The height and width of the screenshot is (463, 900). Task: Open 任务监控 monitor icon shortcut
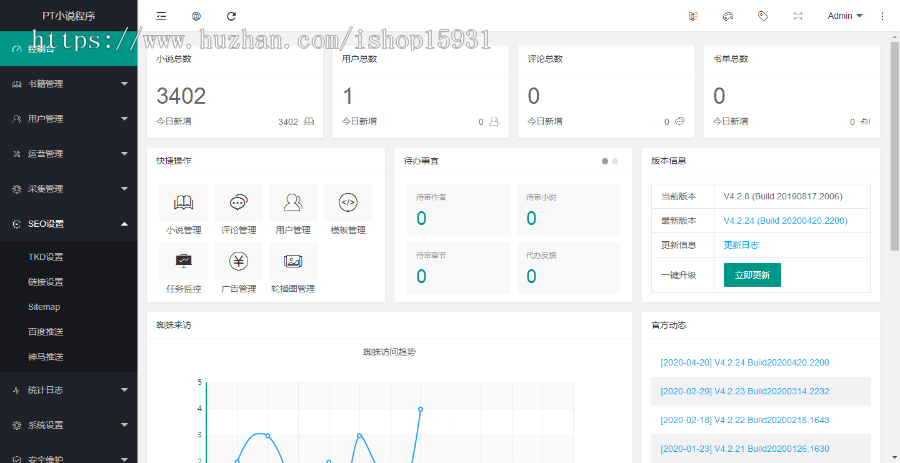[x=184, y=262]
